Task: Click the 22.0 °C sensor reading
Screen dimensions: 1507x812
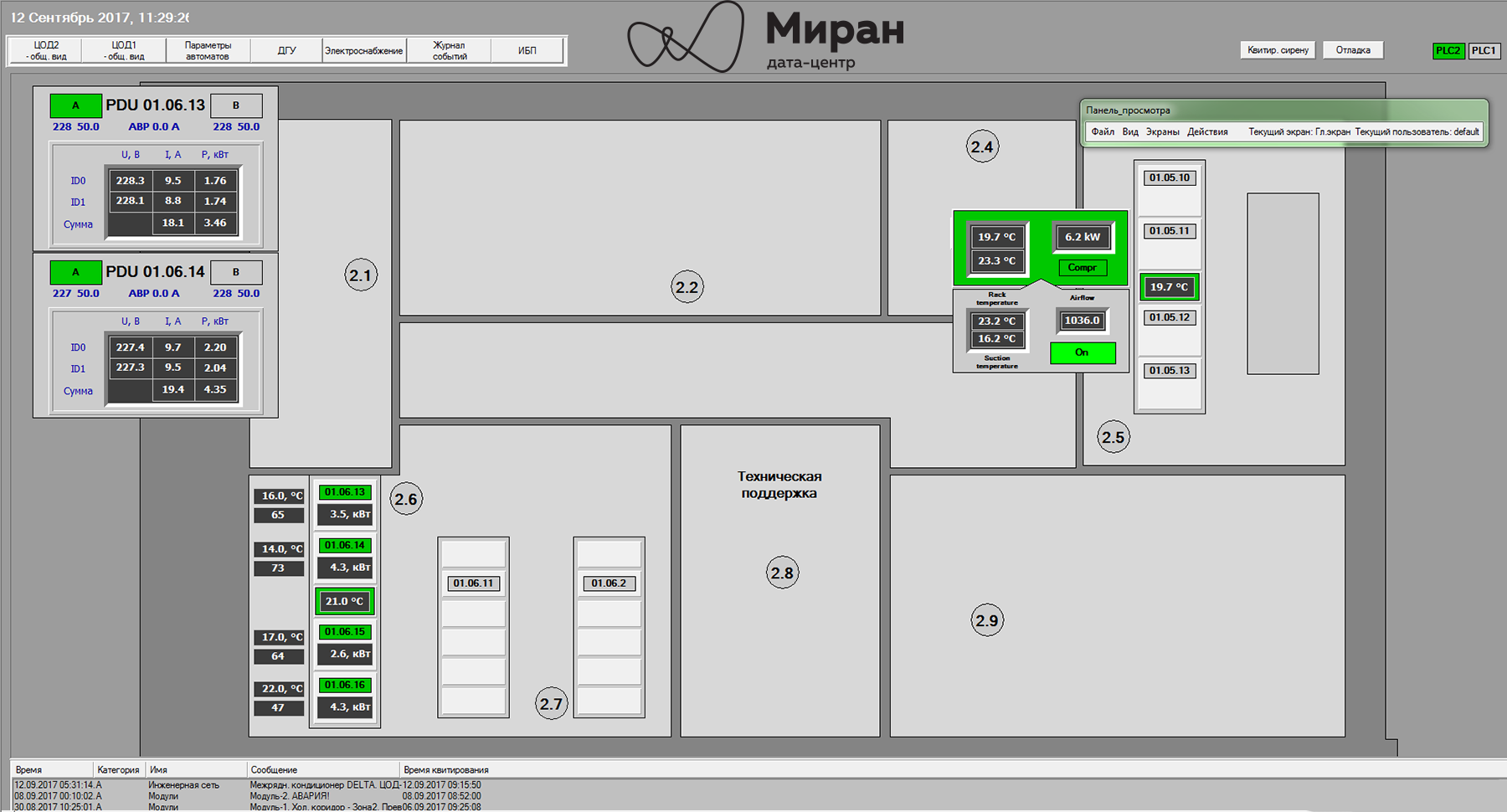Action: 280,689
